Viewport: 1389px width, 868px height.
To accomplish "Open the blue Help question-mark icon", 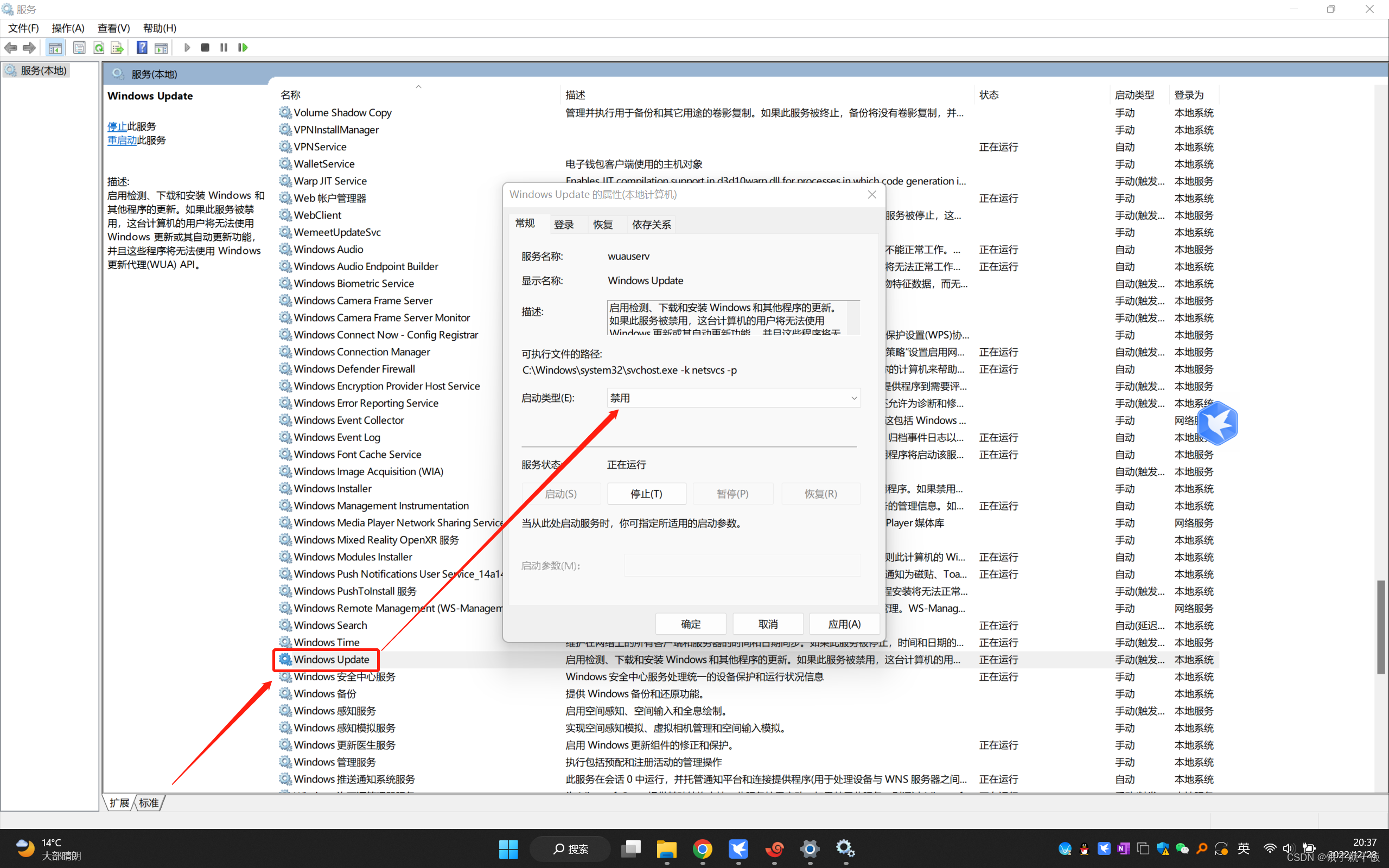I will pyautogui.click(x=142, y=48).
